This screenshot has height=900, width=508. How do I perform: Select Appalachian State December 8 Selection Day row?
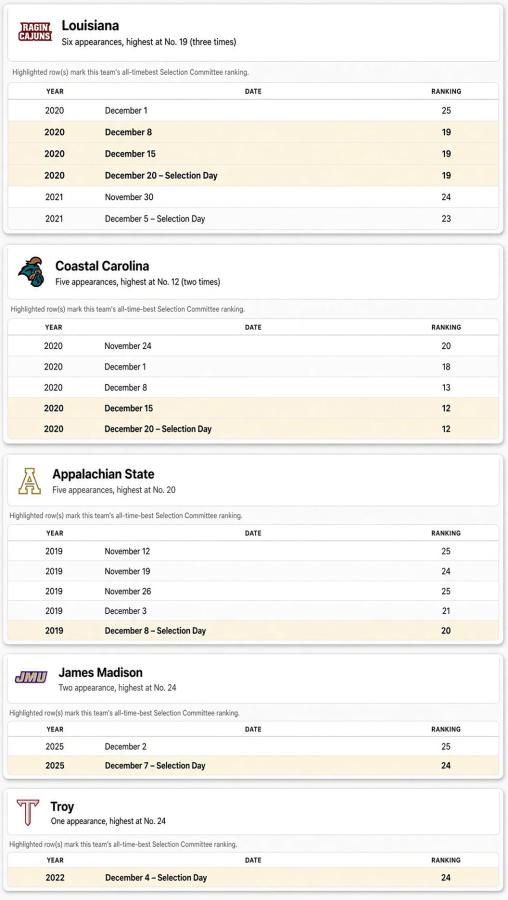point(253,631)
